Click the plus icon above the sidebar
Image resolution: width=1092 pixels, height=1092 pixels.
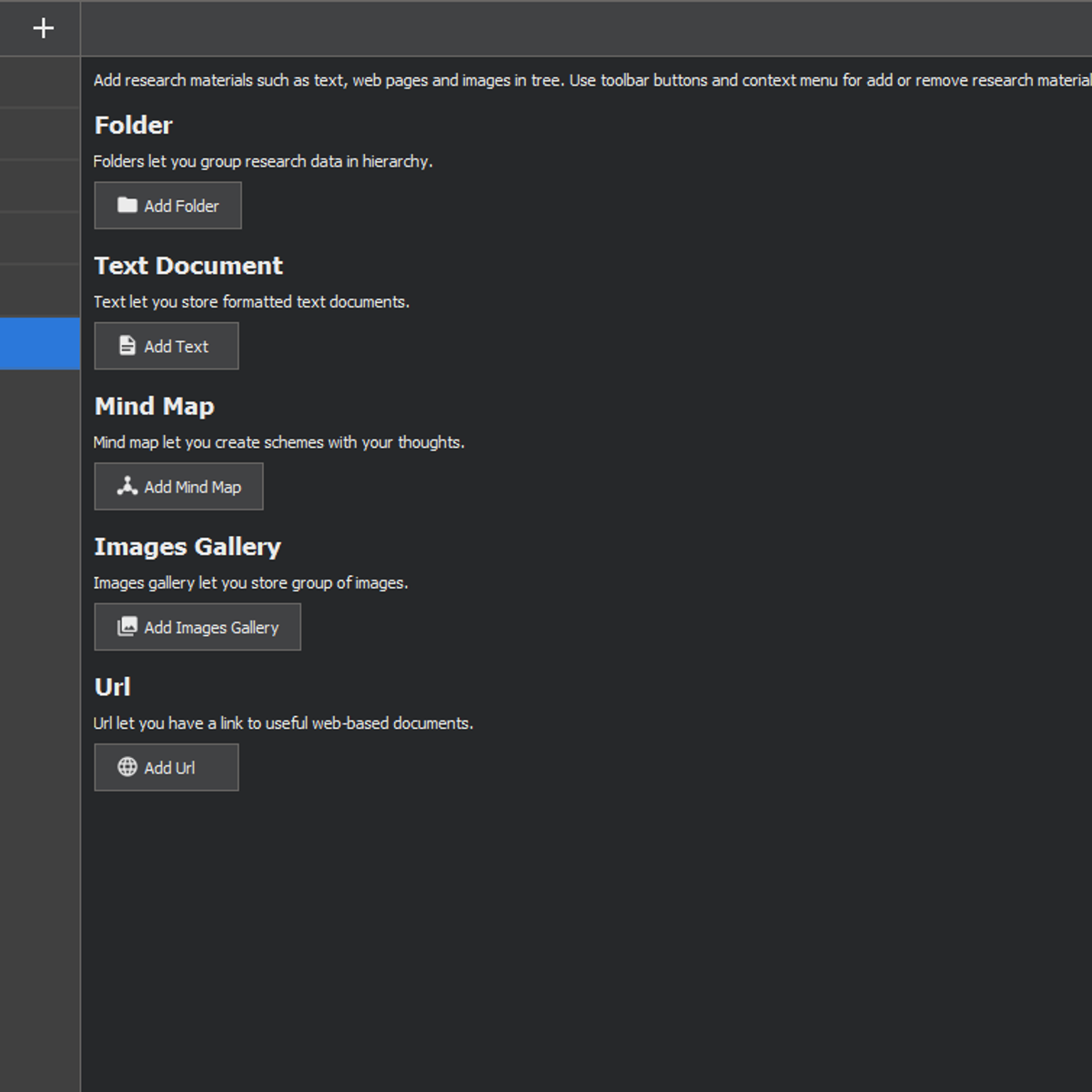coord(43,28)
